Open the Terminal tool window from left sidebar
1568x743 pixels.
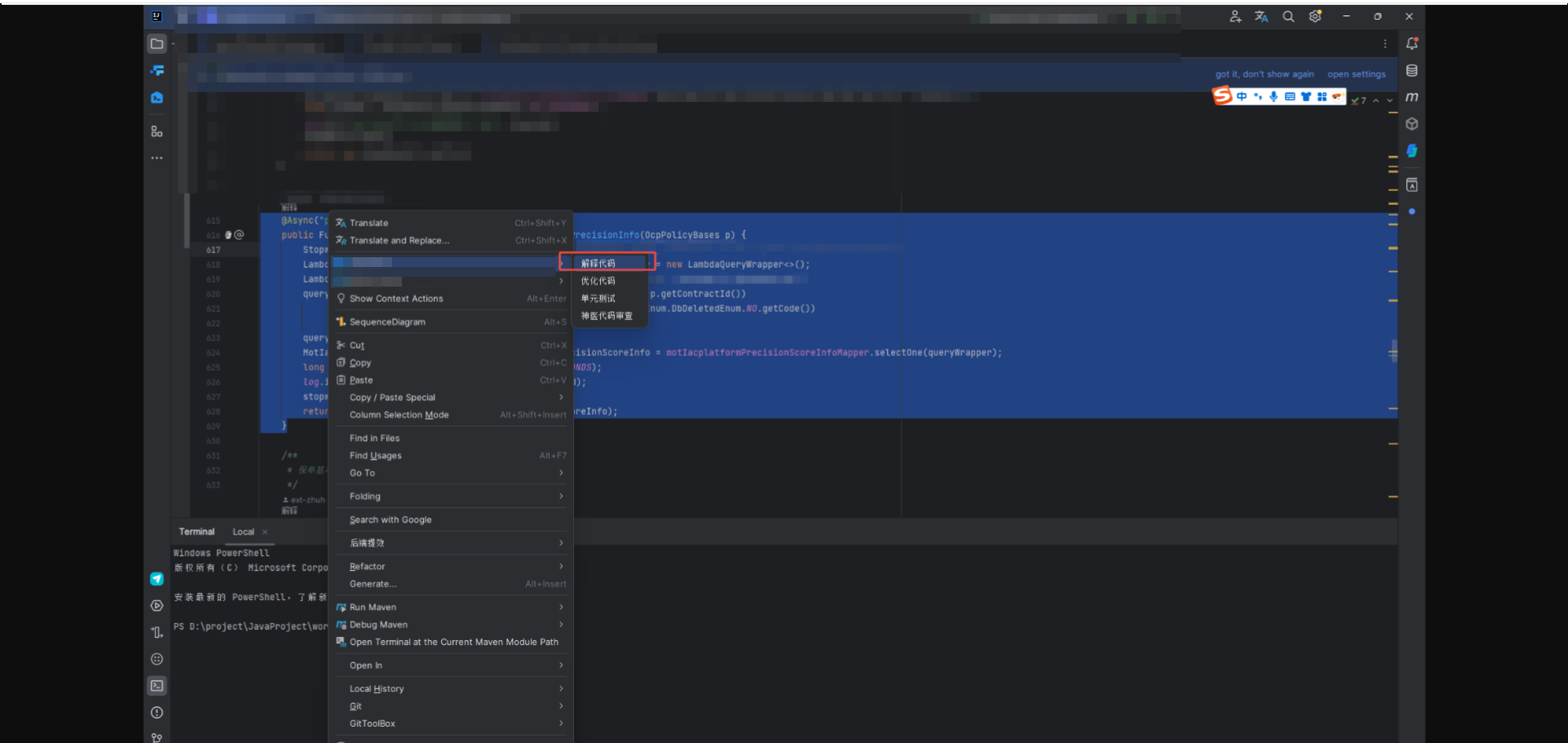[157, 686]
